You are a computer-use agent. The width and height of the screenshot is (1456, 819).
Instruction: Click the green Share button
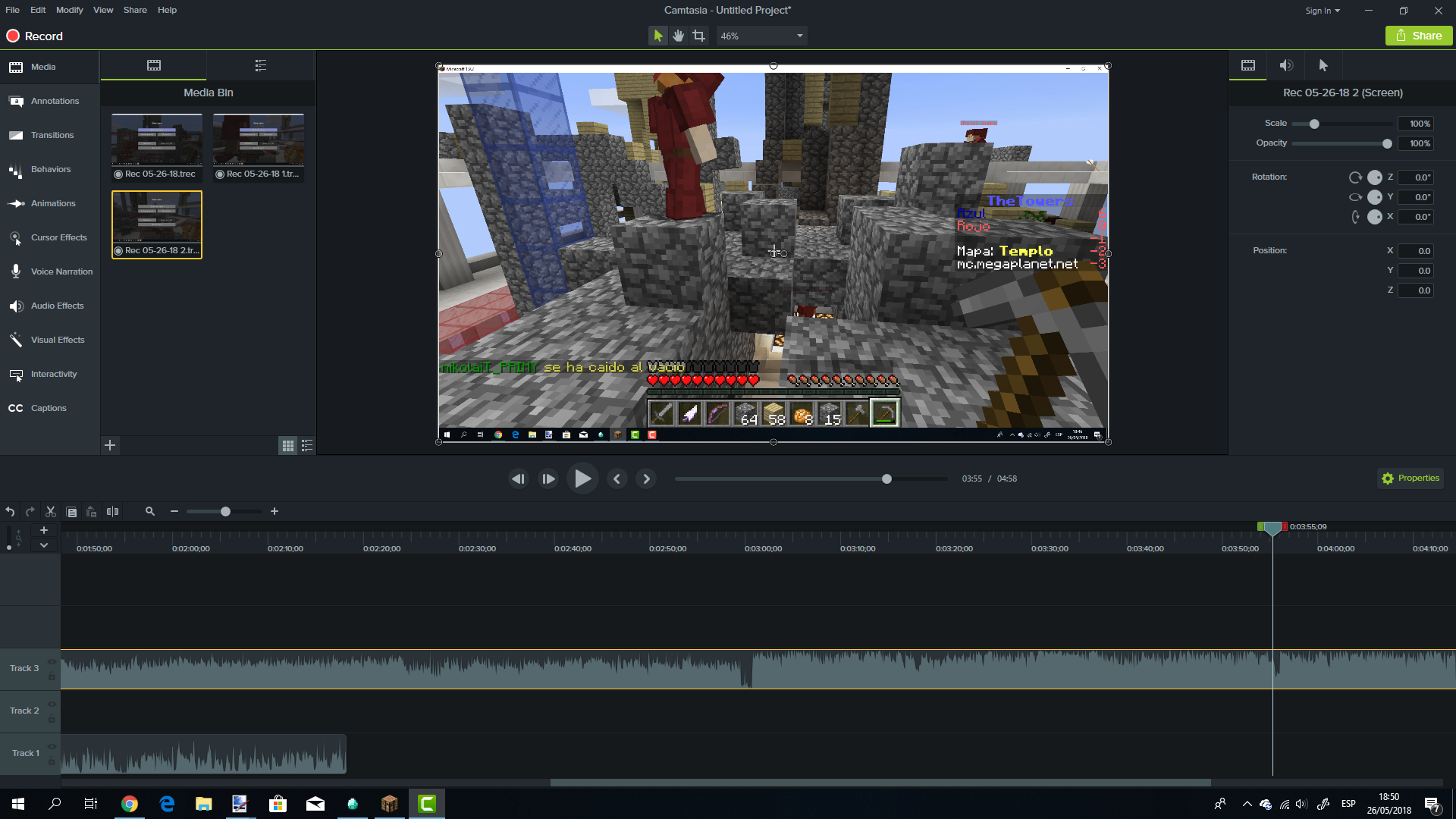[1419, 36]
